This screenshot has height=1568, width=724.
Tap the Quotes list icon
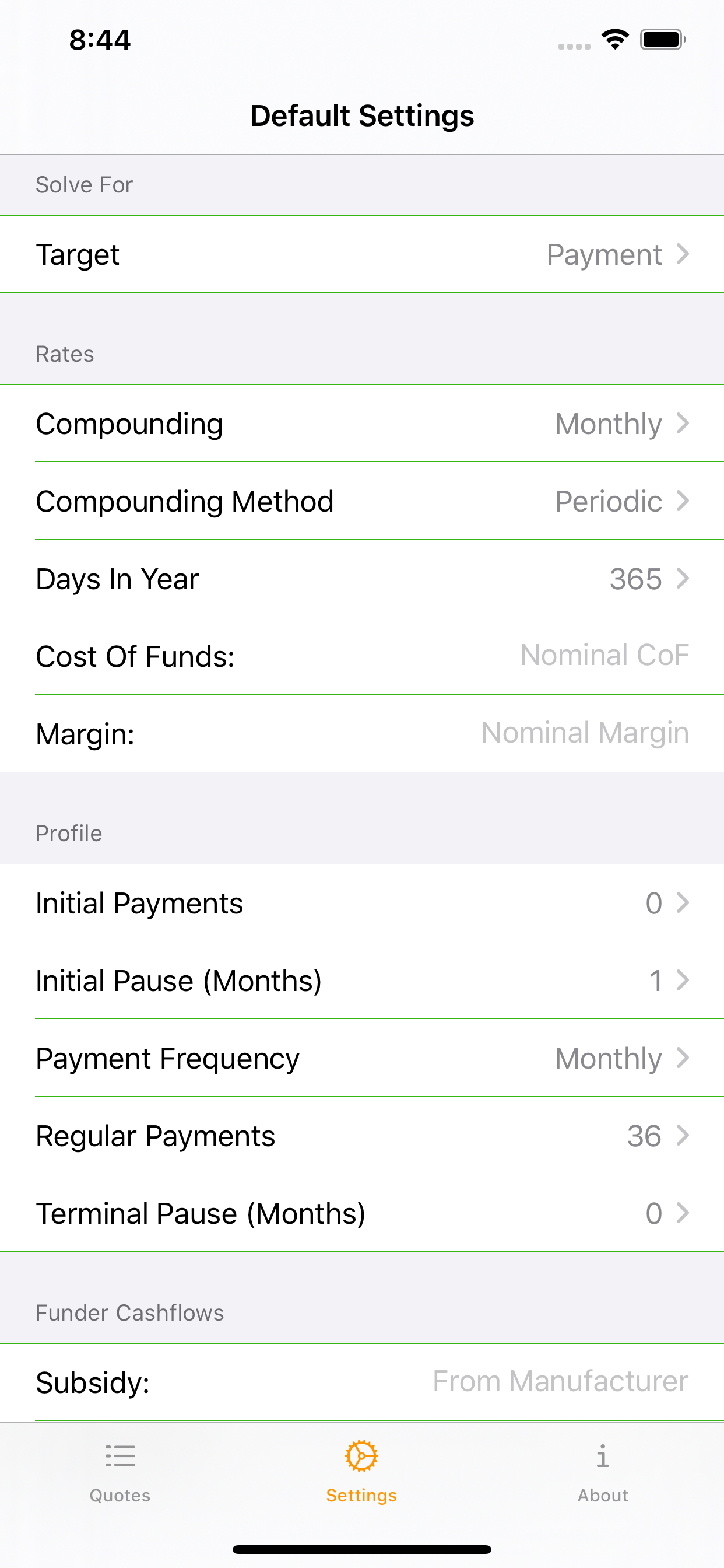pos(120,1456)
